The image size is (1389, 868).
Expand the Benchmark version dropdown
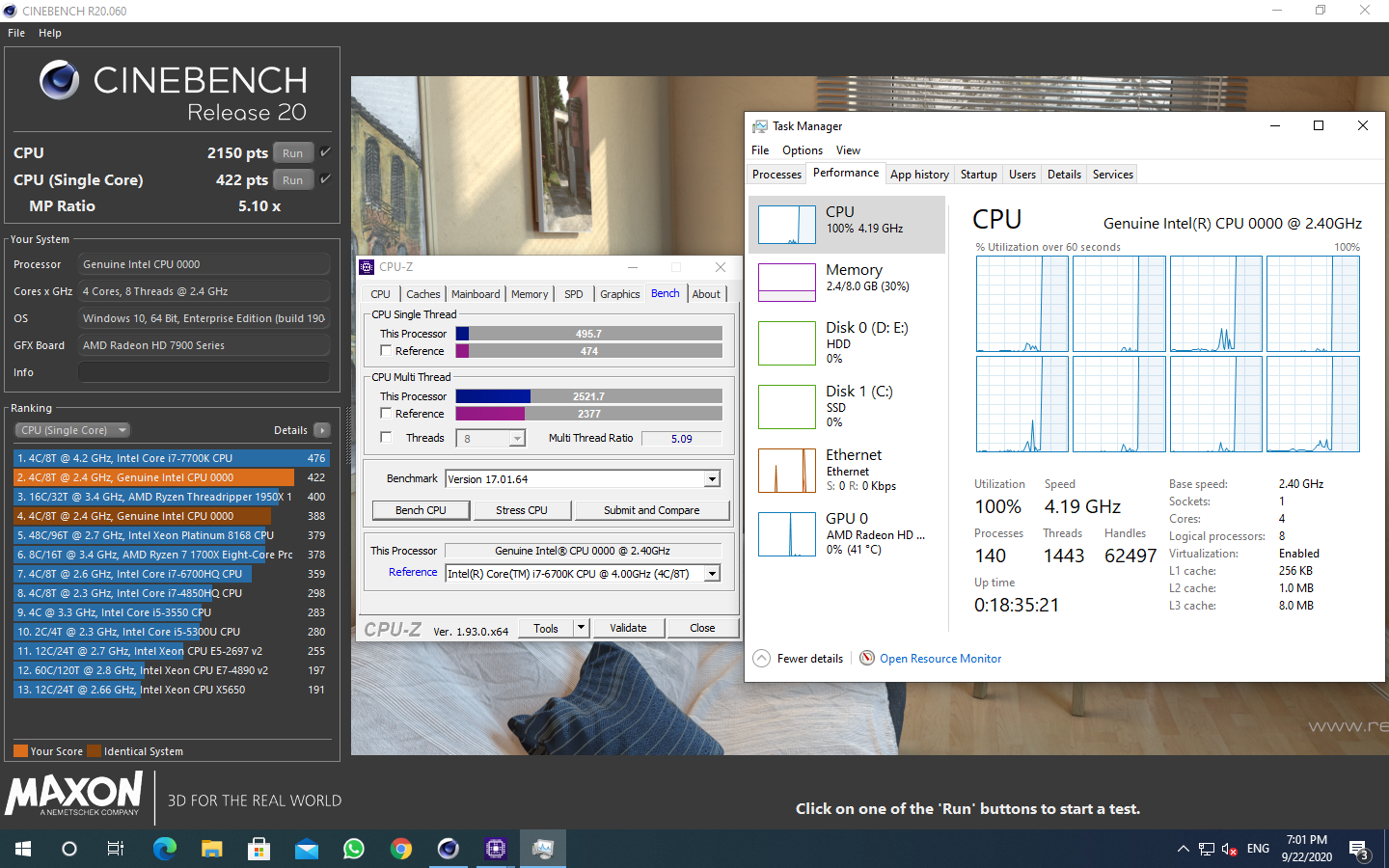[x=712, y=479]
